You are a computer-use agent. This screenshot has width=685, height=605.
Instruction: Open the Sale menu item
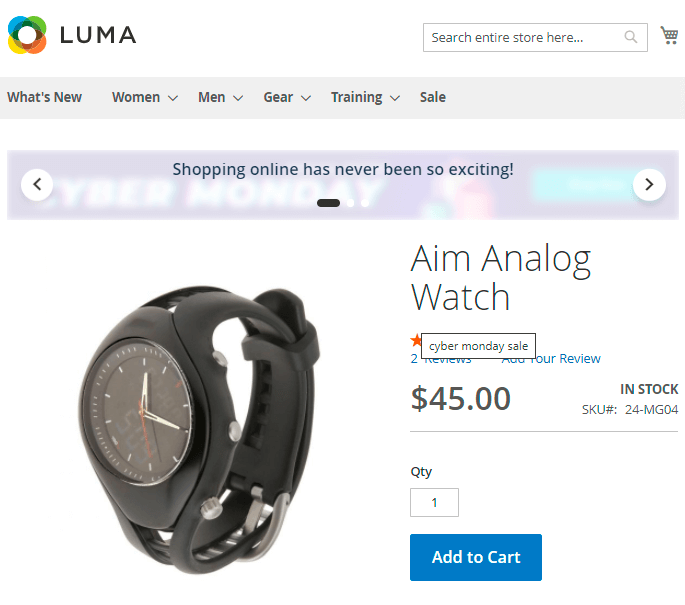click(432, 97)
